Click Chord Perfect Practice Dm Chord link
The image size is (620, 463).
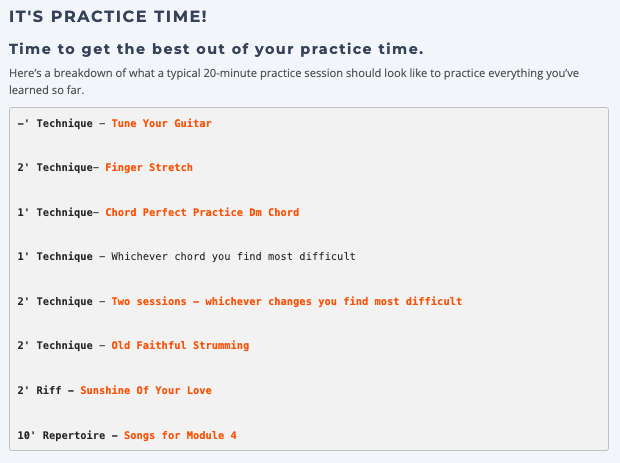click(202, 212)
